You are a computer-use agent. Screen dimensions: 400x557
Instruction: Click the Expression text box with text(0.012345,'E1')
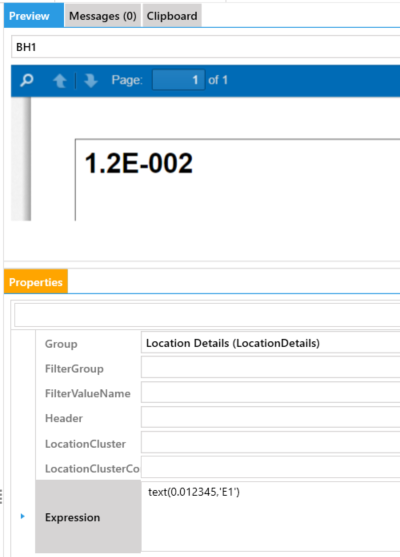[x=270, y=517]
